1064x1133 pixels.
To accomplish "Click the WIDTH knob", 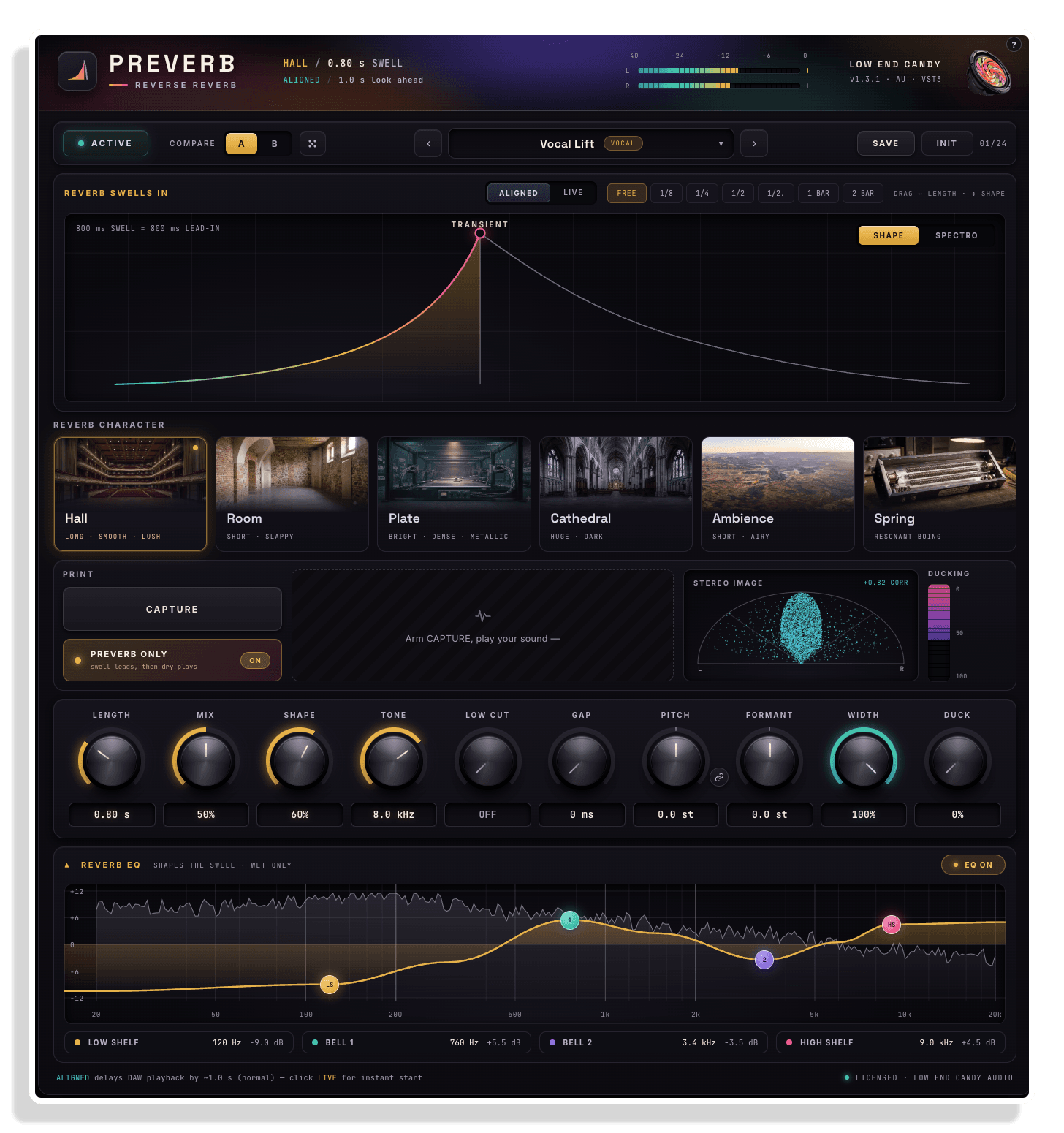I will click(864, 761).
